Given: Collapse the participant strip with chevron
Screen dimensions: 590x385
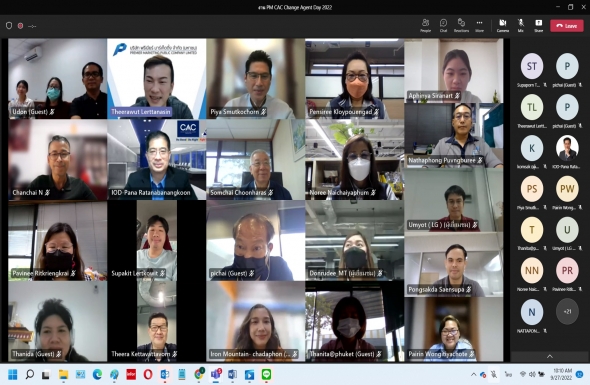Looking at the screenshot, I should tap(550, 356).
